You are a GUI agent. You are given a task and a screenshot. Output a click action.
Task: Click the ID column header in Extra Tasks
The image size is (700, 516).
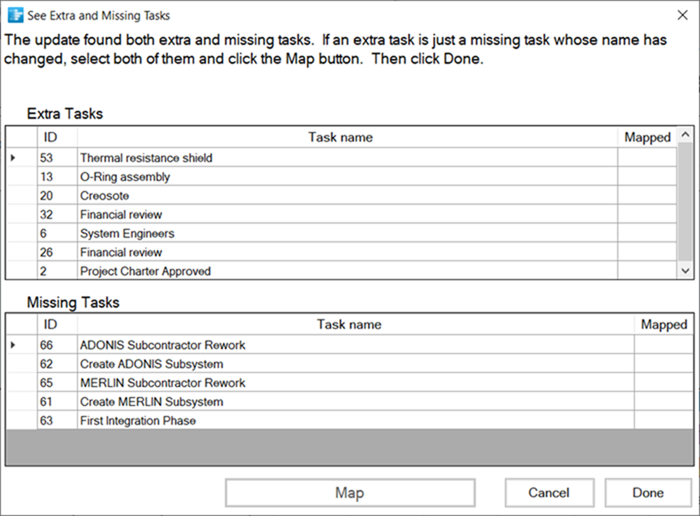57,137
